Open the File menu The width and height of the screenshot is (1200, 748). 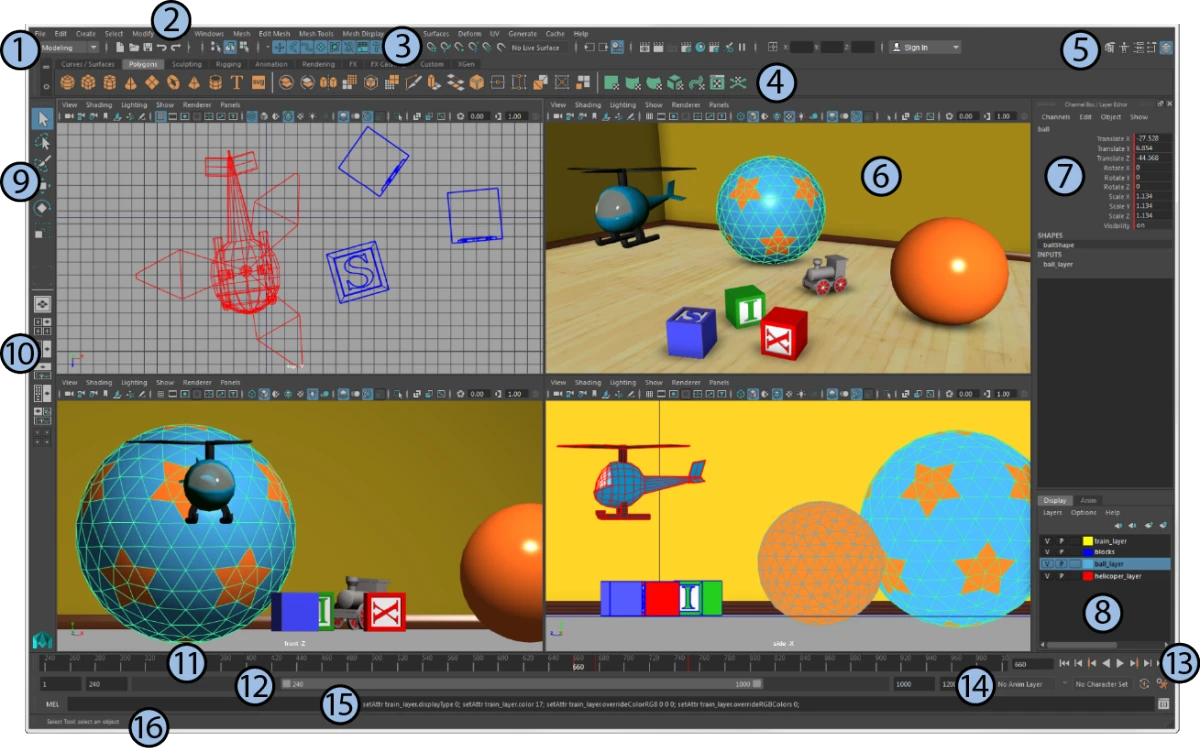coord(40,33)
